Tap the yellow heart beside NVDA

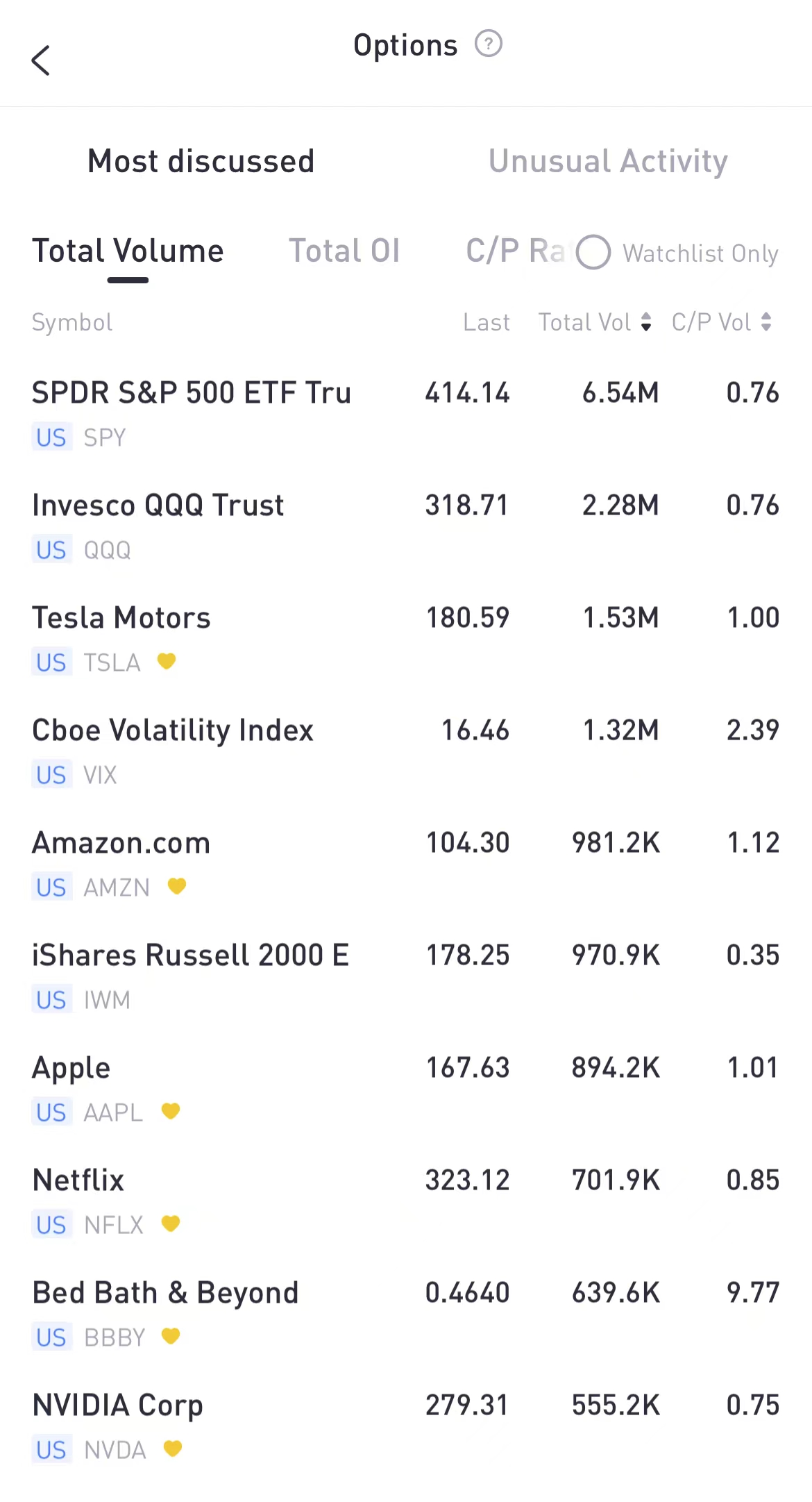point(173,1449)
